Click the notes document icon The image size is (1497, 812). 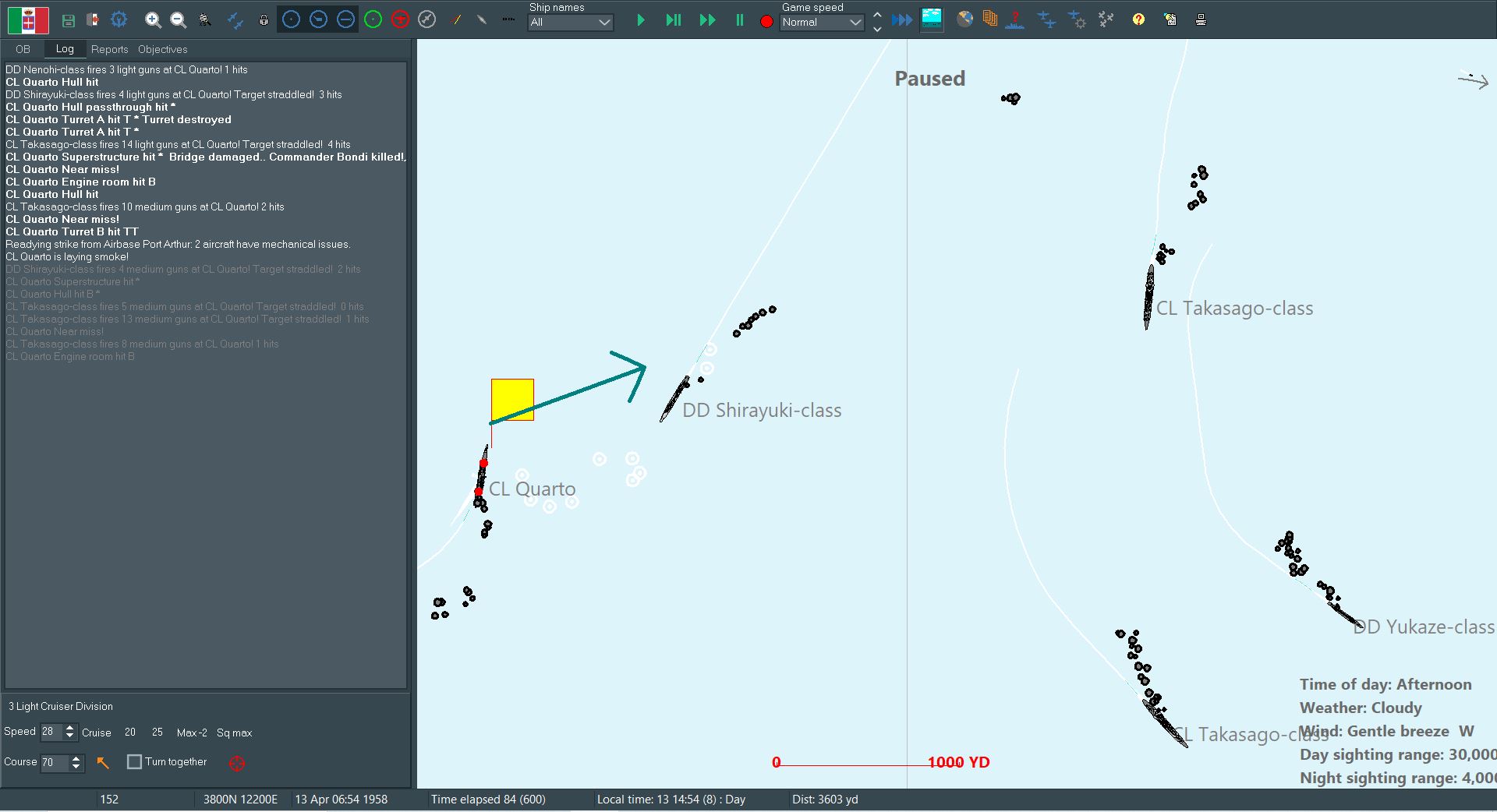coord(1170,19)
